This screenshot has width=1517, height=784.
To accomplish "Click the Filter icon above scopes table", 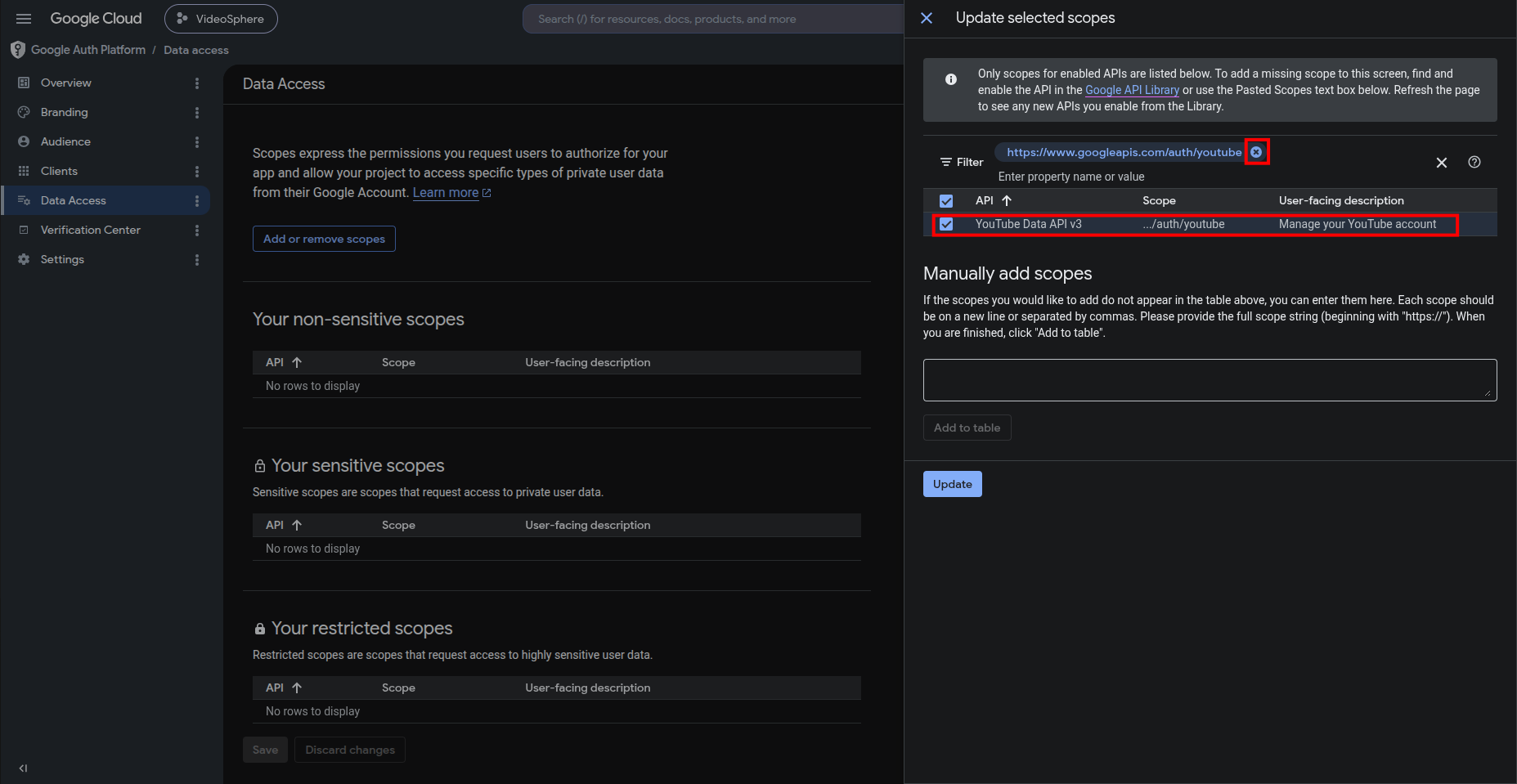I will [x=946, y=162].
